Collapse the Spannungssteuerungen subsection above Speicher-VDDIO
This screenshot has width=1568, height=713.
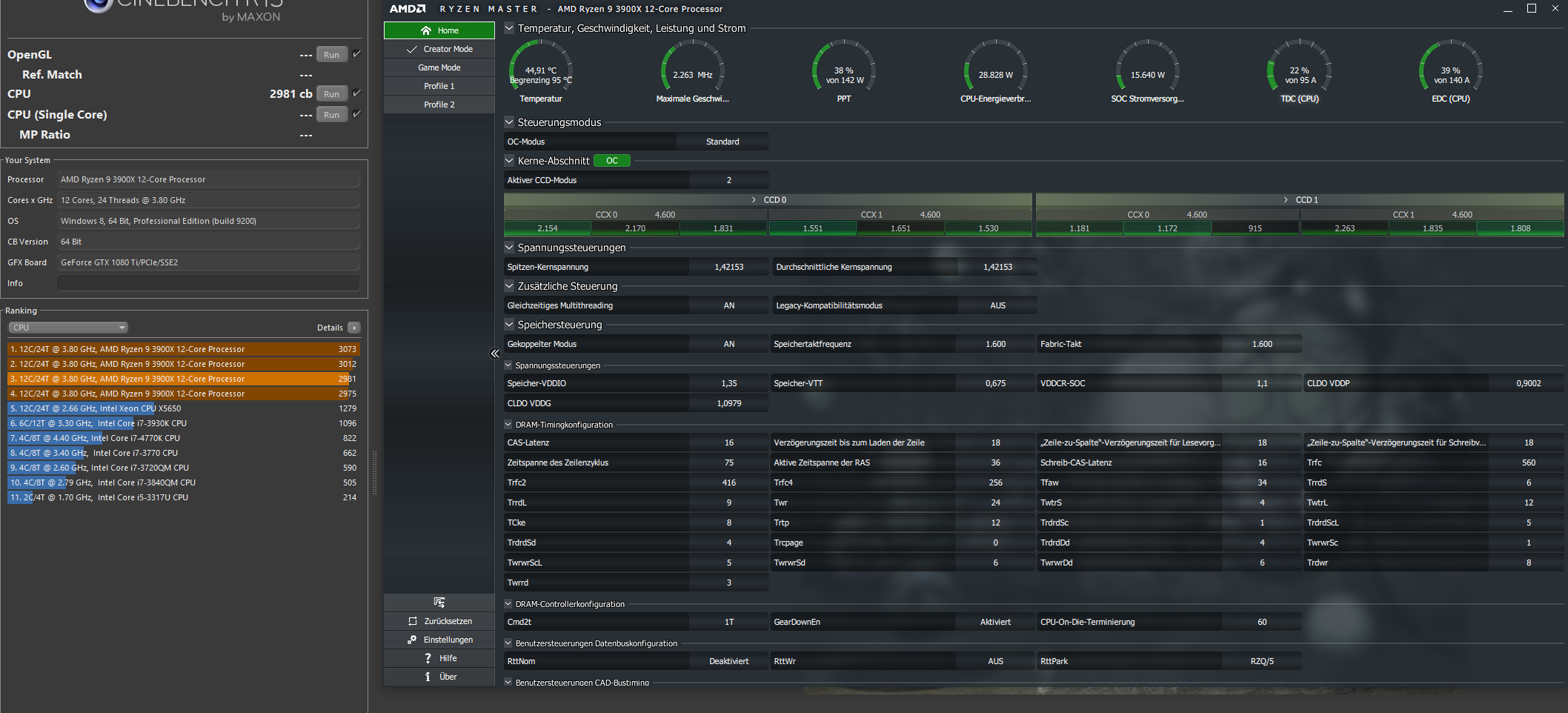pyautogui.click(x=508, y=365)
